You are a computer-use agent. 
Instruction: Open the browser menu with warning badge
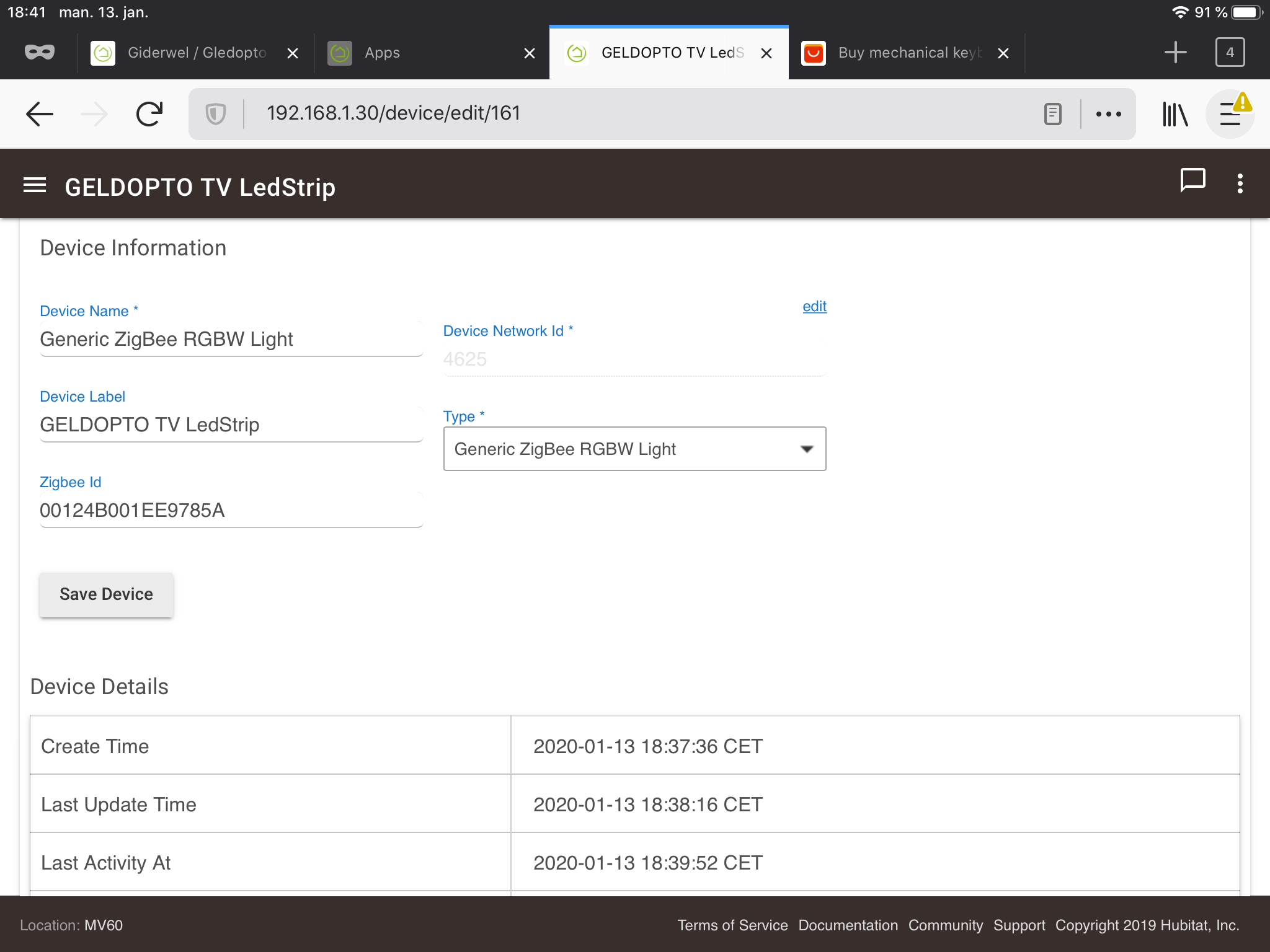(1231, 114)
